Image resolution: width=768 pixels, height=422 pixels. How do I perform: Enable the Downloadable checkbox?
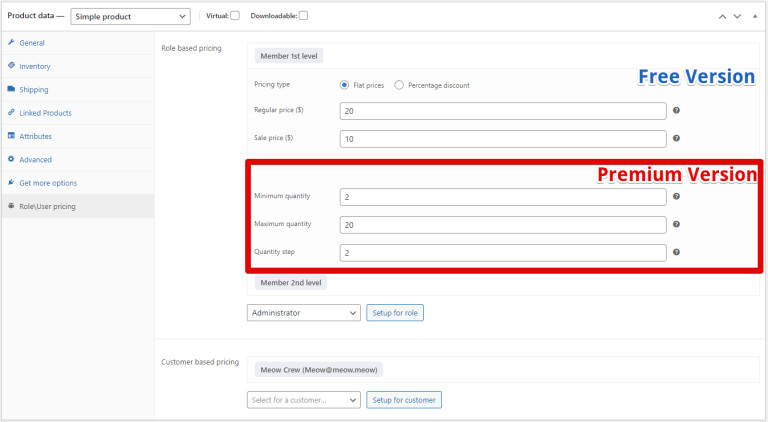point(304,16)
